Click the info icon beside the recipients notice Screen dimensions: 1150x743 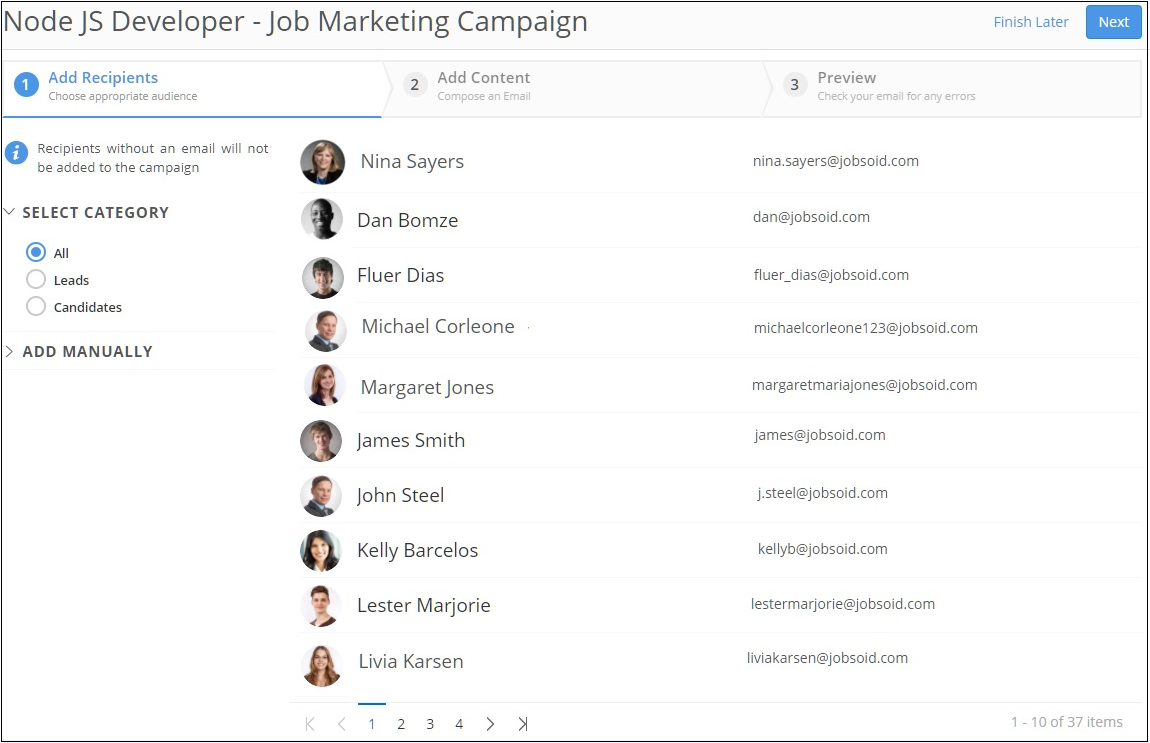click(x=16, y=153)
